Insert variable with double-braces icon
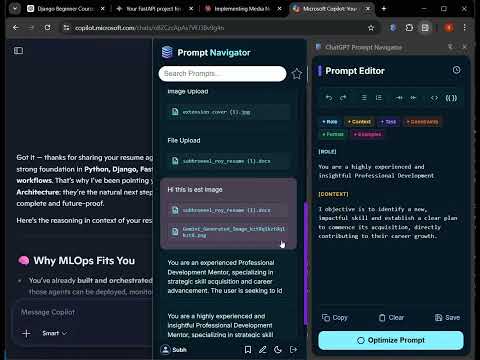This screenshot has height=360, width=480. point(451,98)
